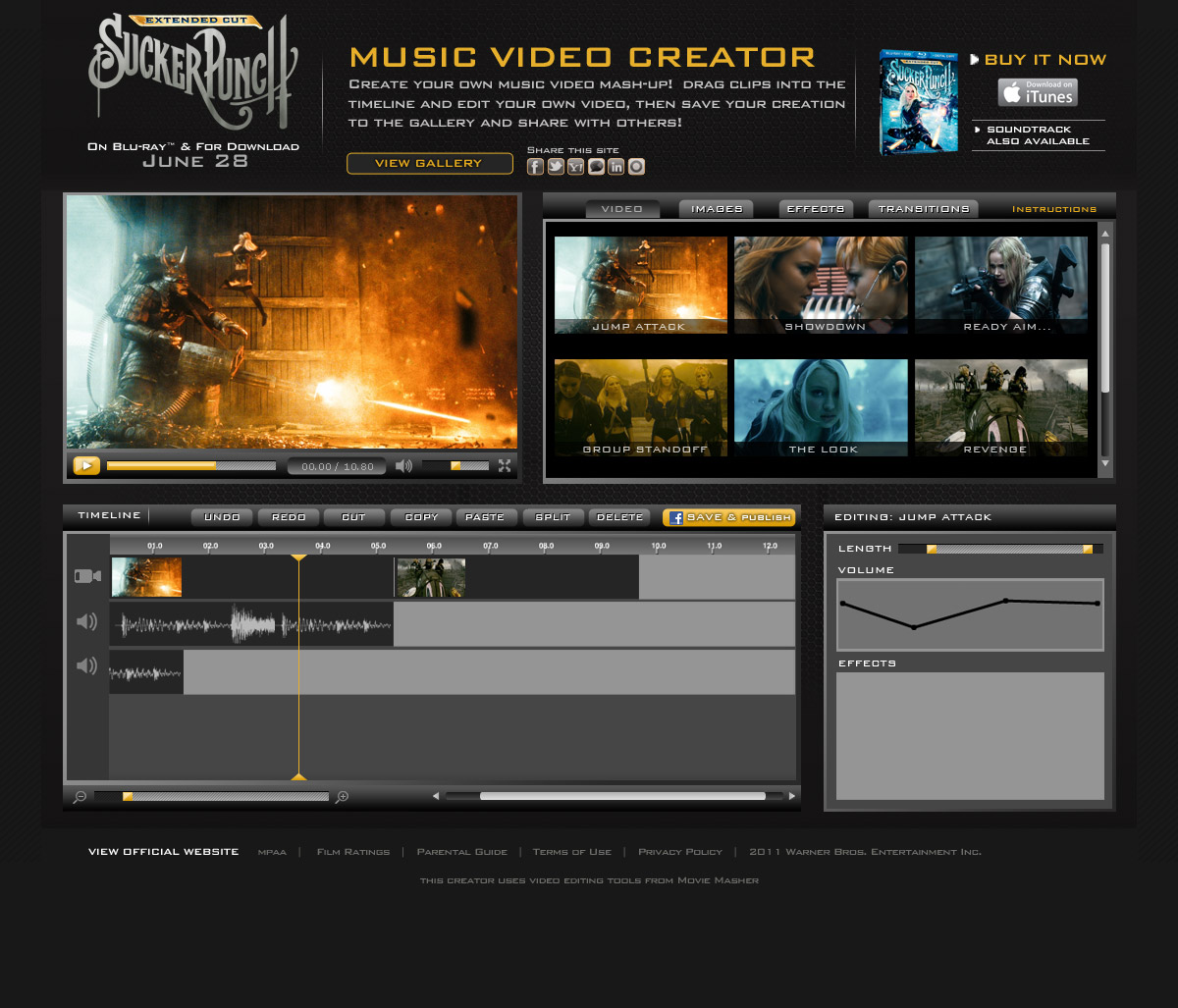Click the Paste button

(x=487, y=517)
